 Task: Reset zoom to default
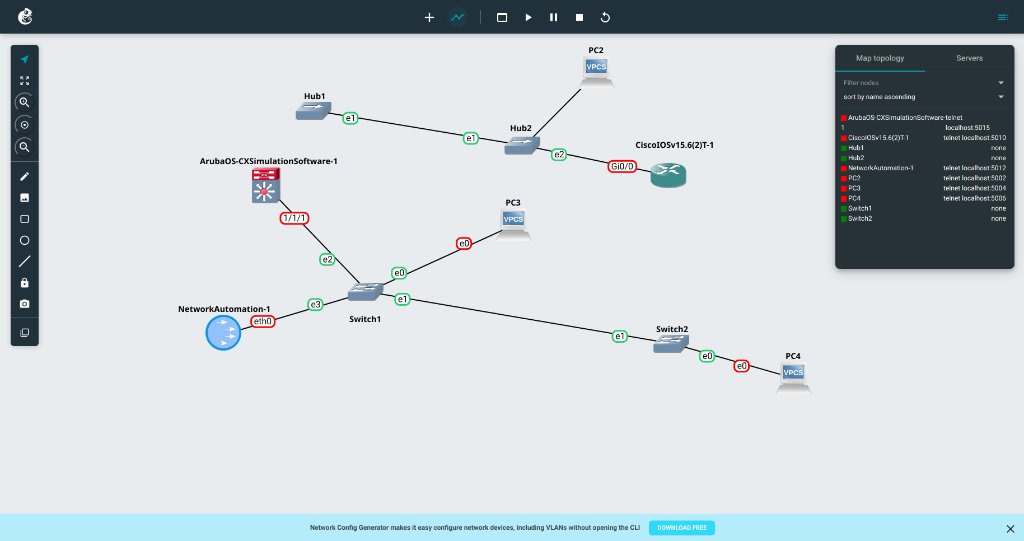tap(24, 125)
